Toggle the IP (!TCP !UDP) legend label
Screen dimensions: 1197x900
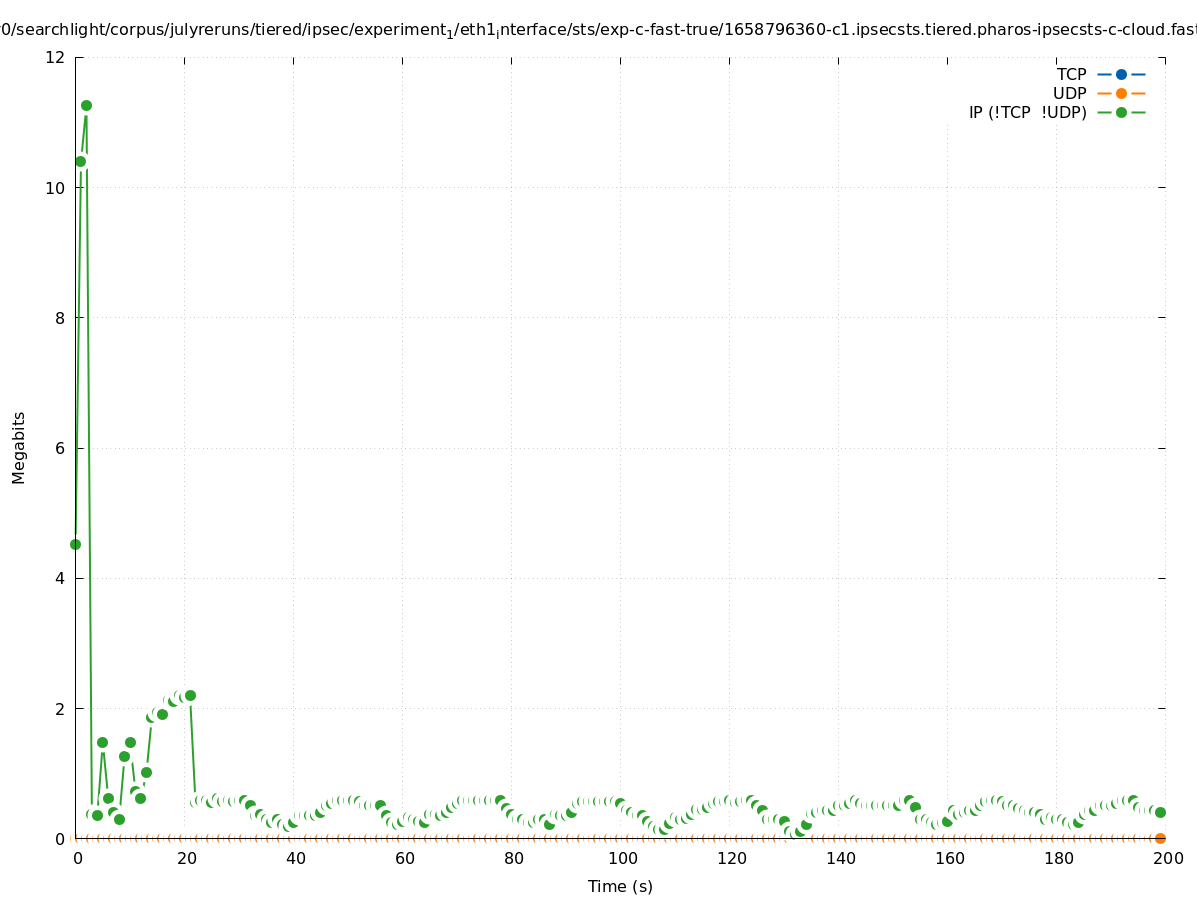click(1027, 112)
